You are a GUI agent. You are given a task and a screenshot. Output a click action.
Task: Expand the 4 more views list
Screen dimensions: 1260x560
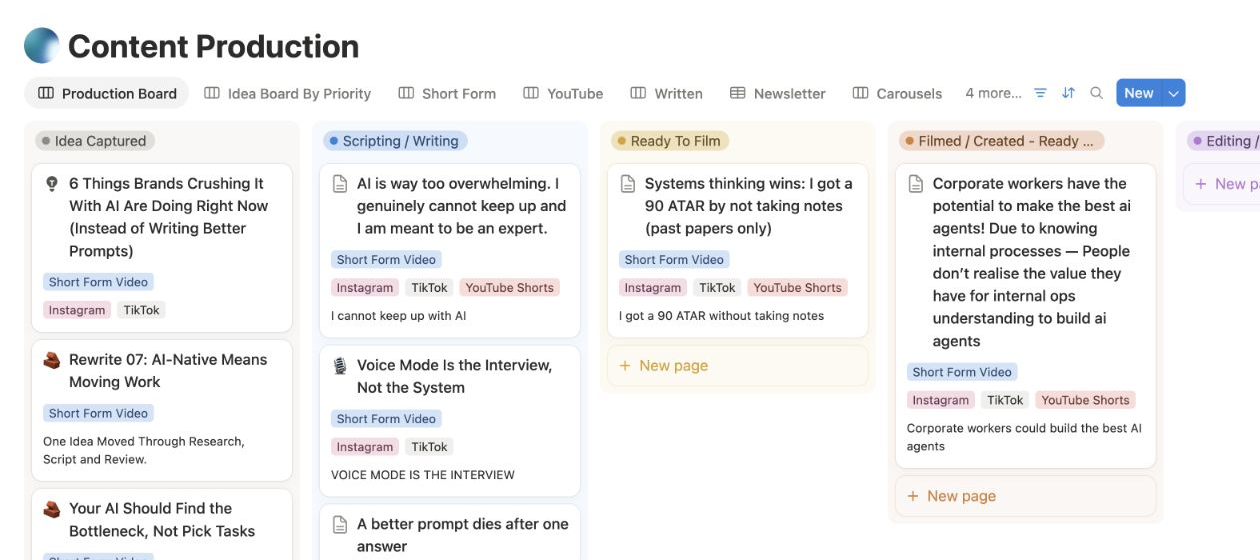[993, 93]
